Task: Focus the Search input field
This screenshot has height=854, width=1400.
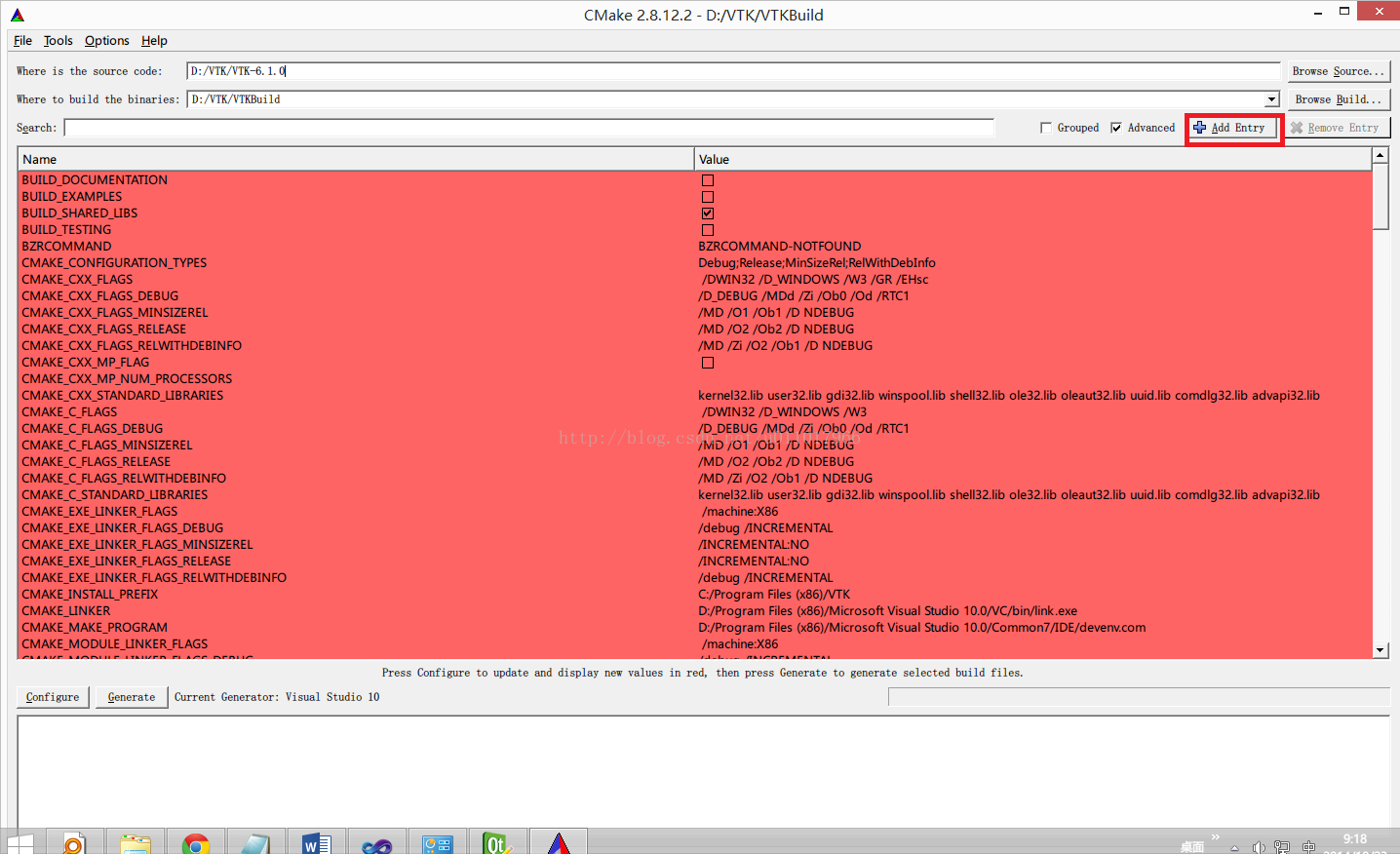Action: click(529, 128)
